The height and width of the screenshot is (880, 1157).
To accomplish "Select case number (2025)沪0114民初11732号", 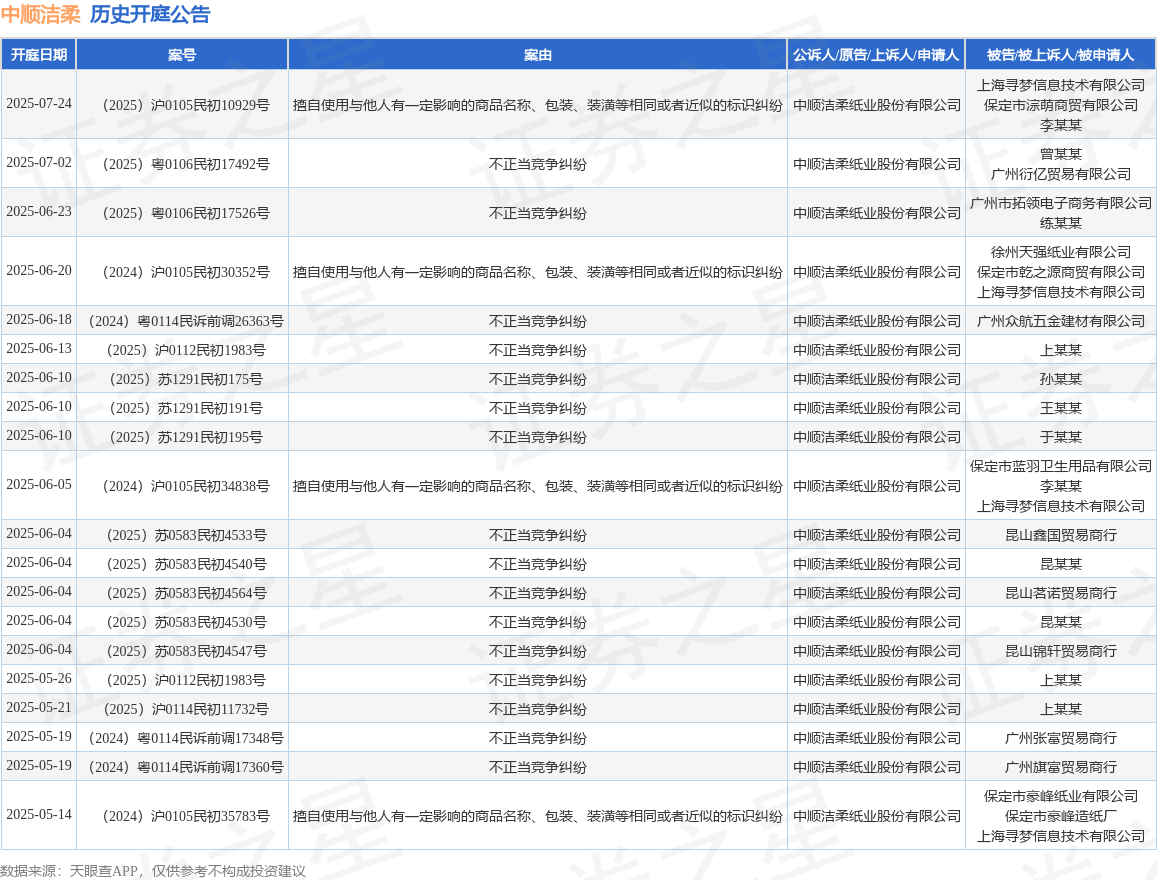I will coord(182,709).
